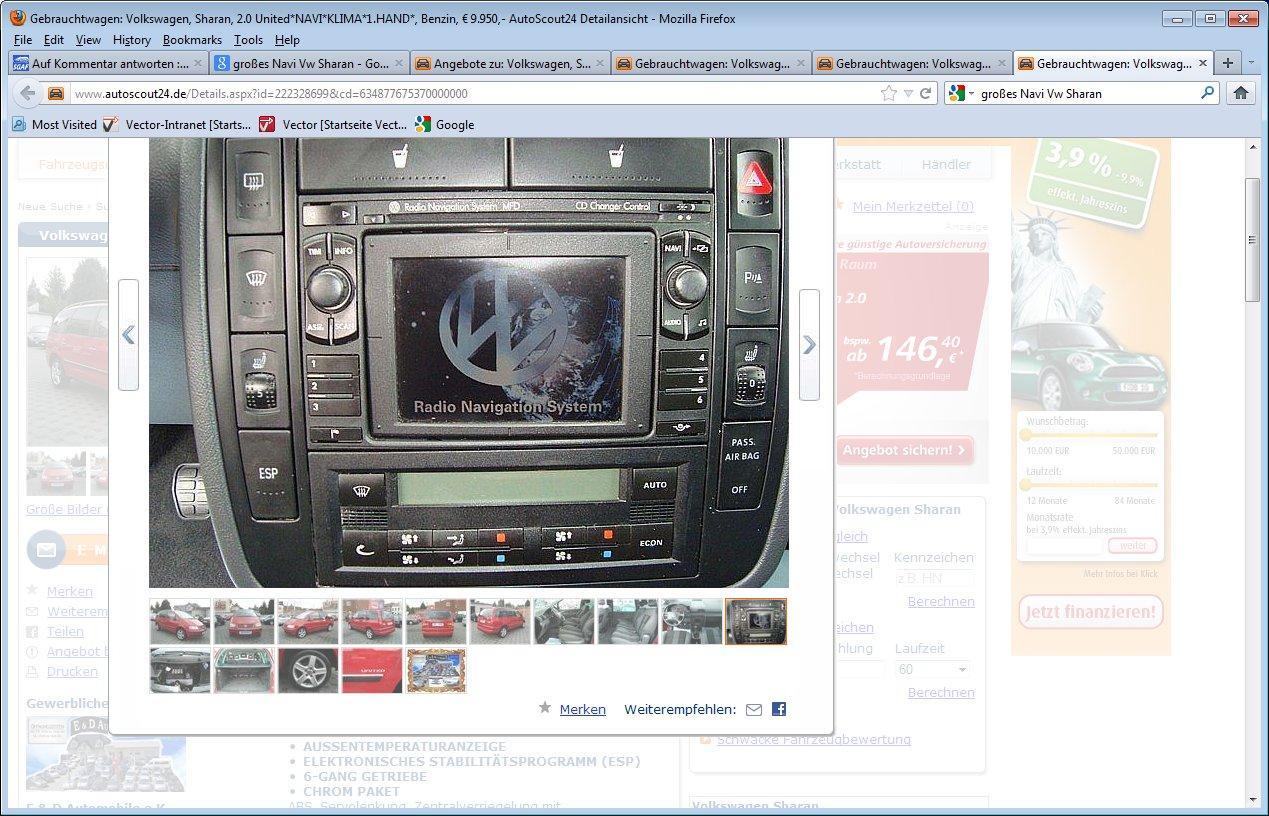
Task: Open the URL history dropdown arrow
Action: pyautogui.click(x=907, y=93)
